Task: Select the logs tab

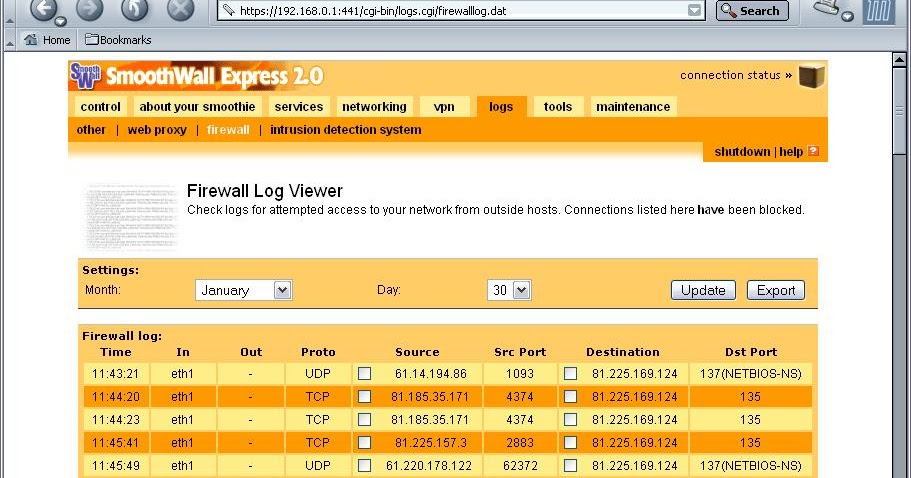Action: coord(501,106)
